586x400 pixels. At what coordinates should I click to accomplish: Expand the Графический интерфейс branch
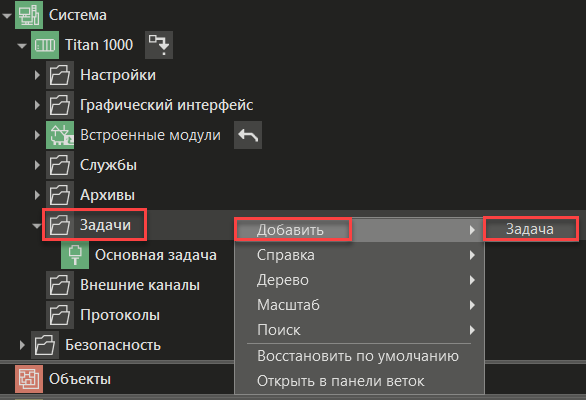coord(37,105)
